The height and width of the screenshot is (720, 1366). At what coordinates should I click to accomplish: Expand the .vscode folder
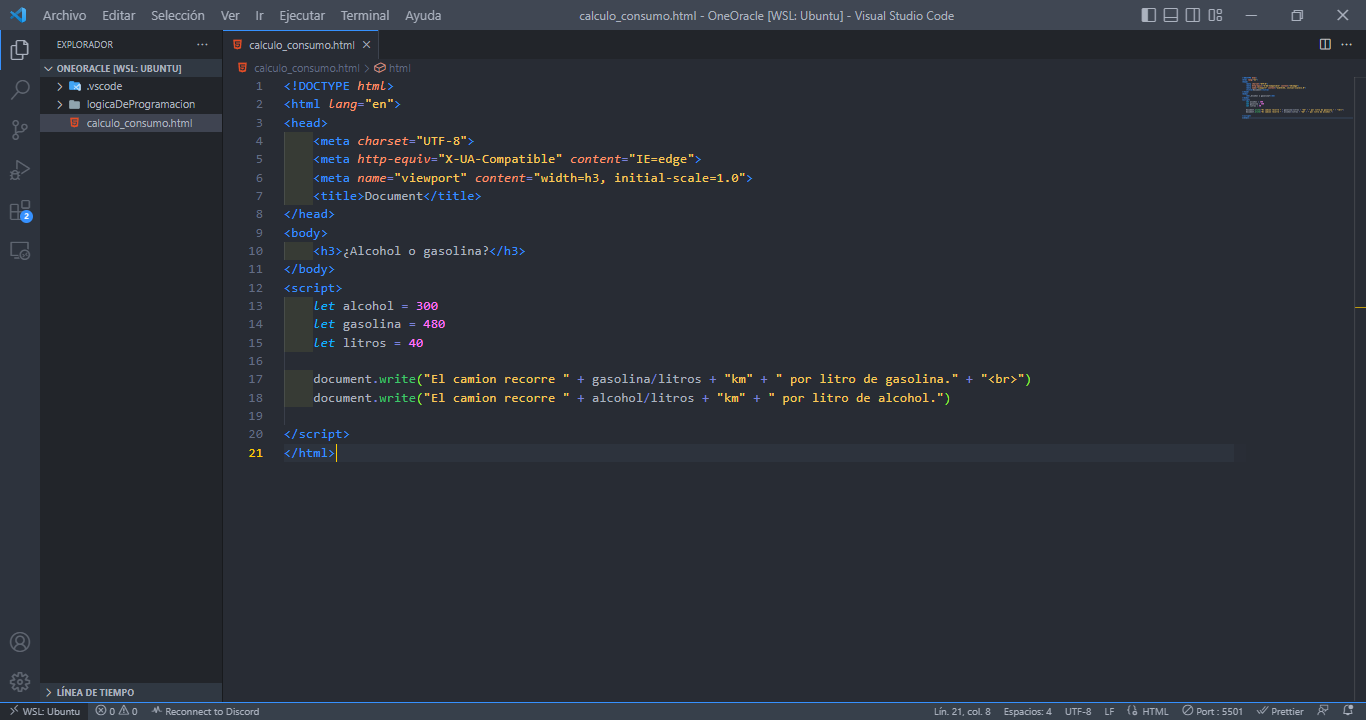[x=131, y=86]
